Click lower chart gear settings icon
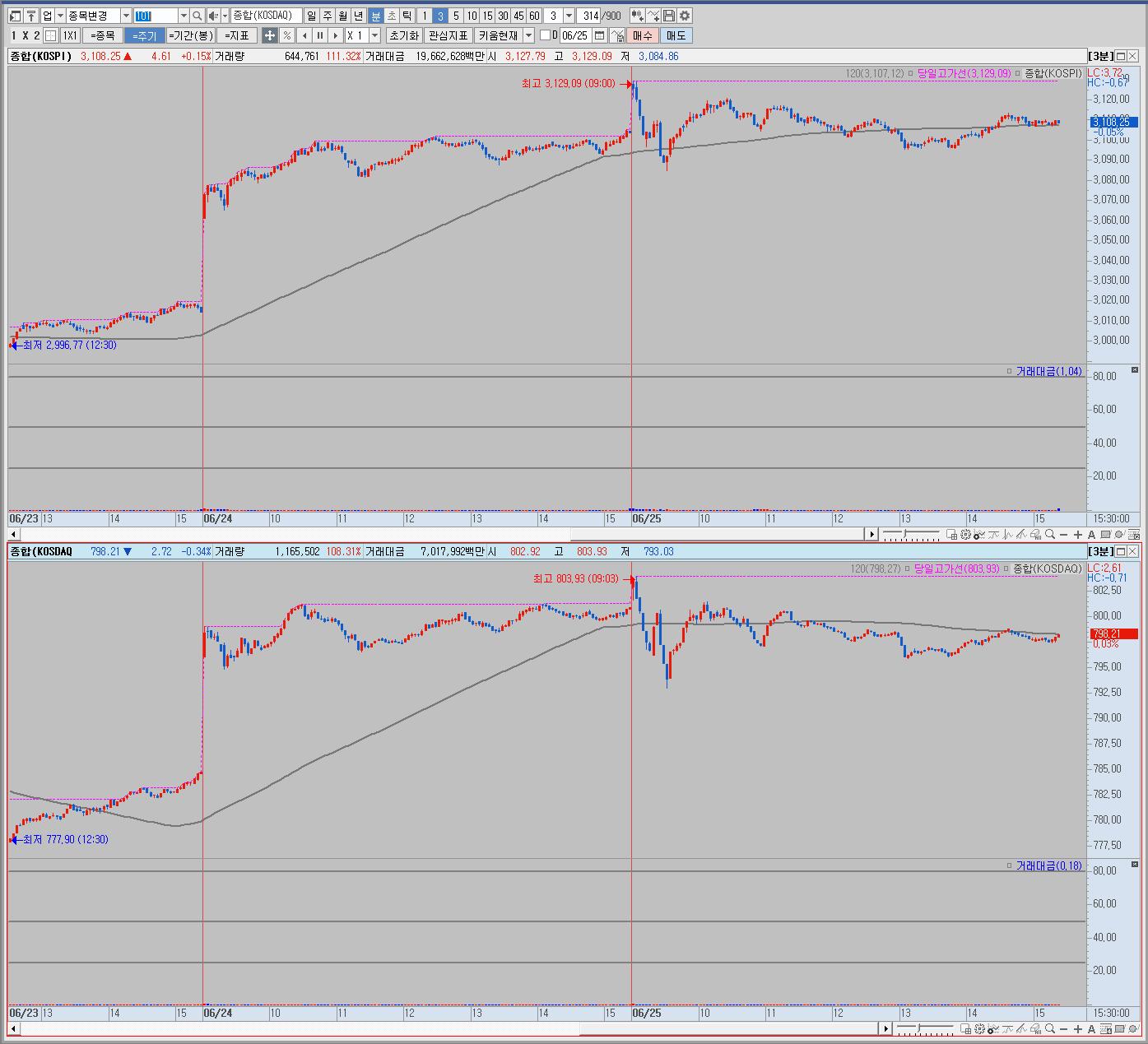Image resolution: width=1148 pixels, height=1044 pixels. pos(979,1028)
